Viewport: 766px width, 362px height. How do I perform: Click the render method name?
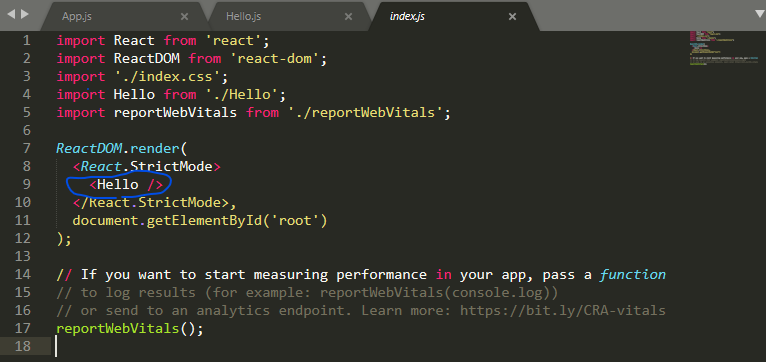coord(154,148)
